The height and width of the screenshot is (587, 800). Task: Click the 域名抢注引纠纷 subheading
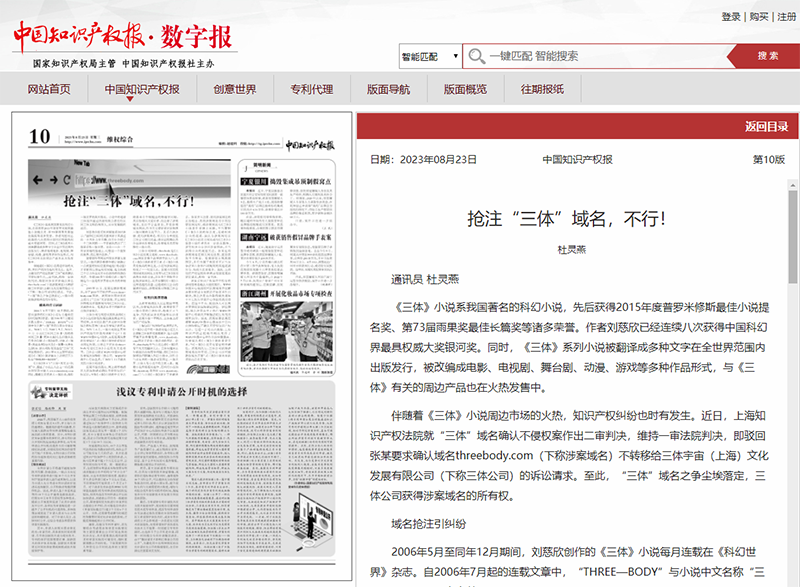click(429, 524)
